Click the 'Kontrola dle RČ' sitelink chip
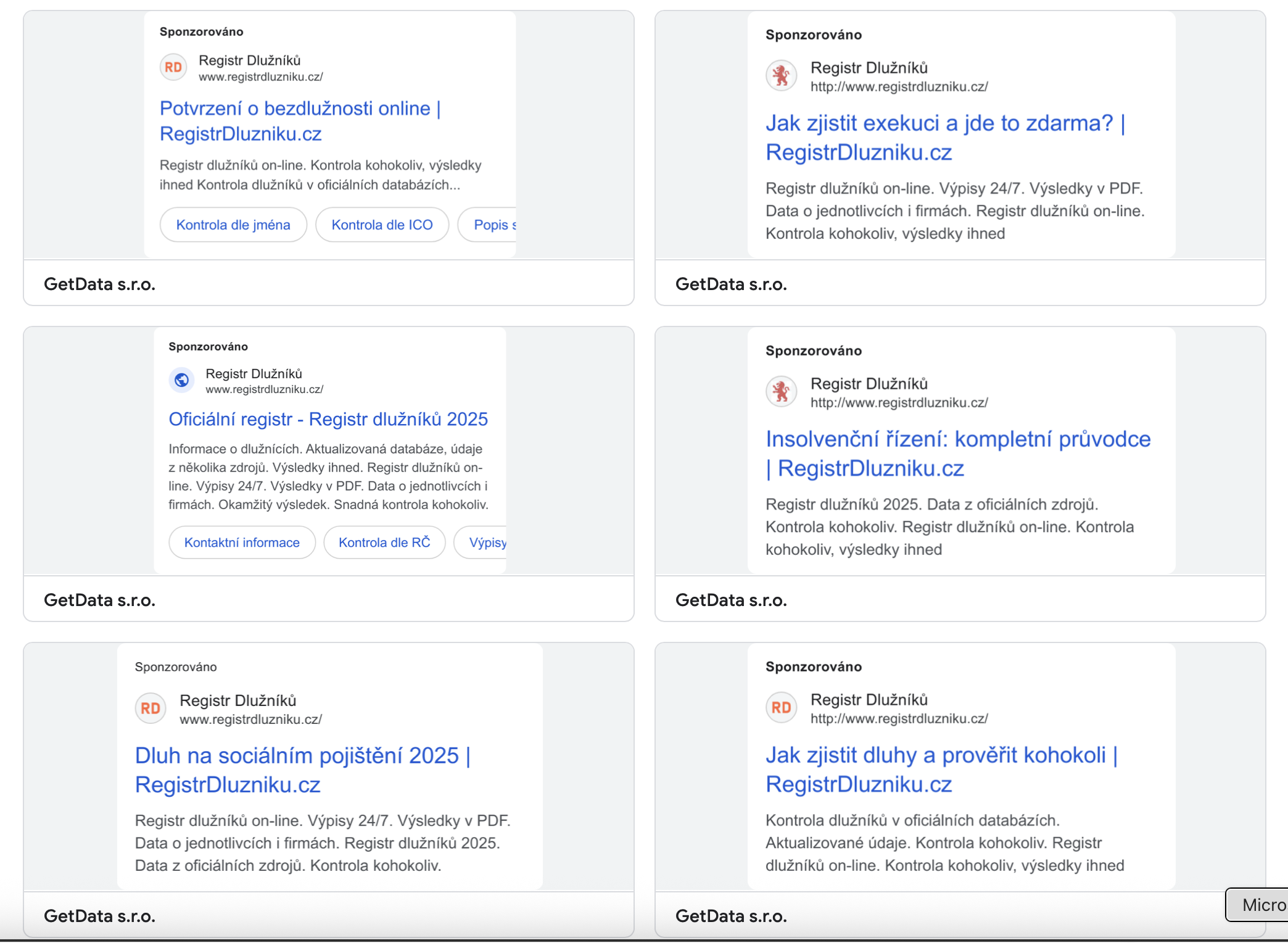The height and width of the screenshot is (943, 1288). point(384,542)
